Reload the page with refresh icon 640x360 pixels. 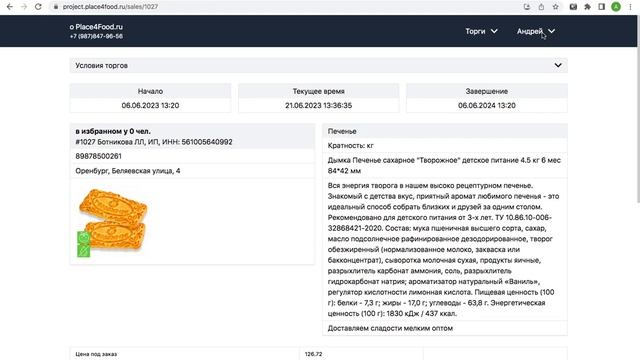coord(38,7)
